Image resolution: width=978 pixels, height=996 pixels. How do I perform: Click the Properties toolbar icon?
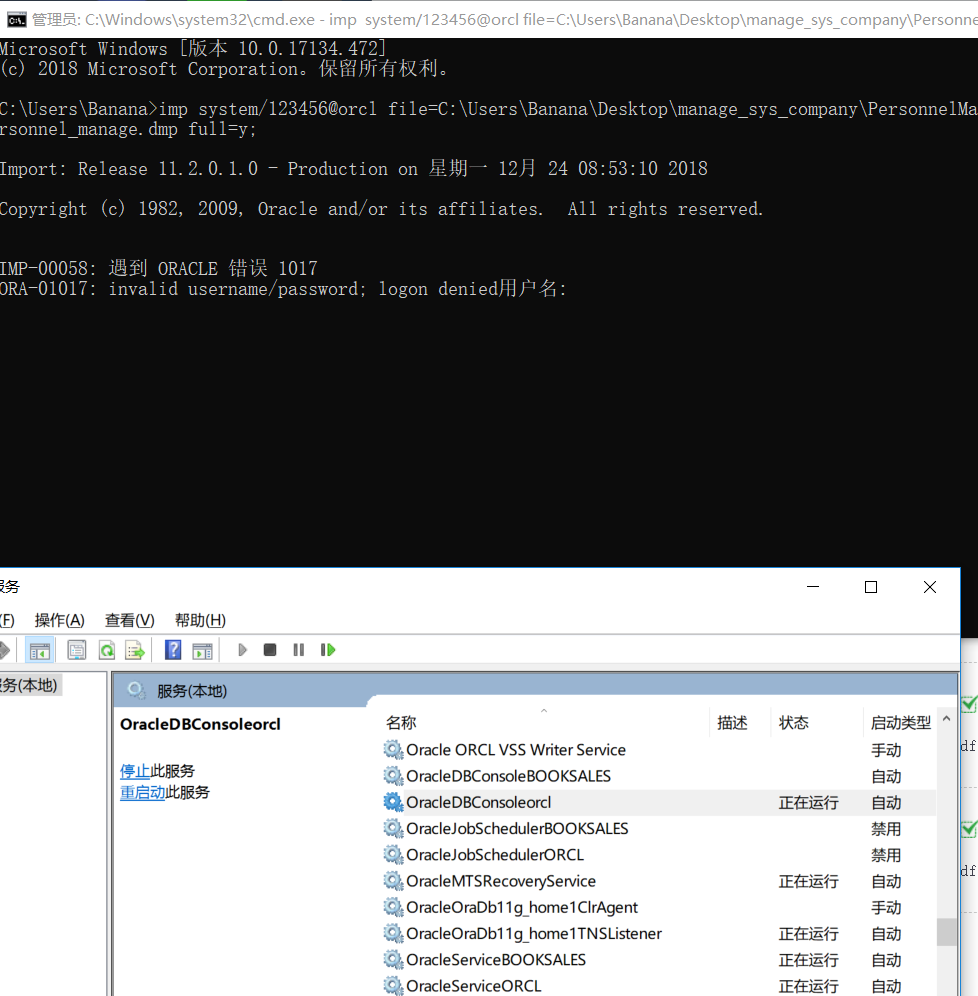point(77,650)
